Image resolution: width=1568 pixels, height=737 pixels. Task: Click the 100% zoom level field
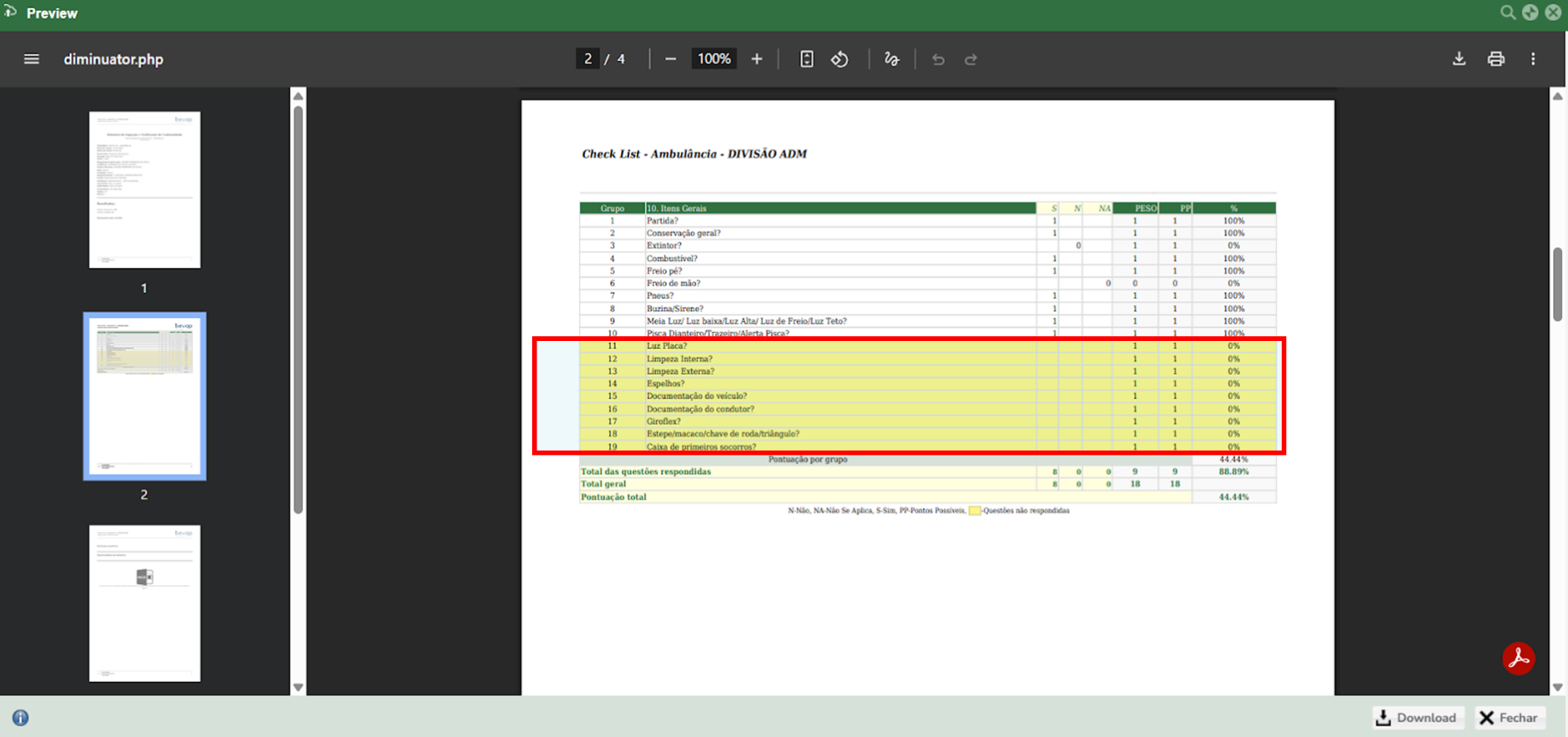tap(714, 59)
